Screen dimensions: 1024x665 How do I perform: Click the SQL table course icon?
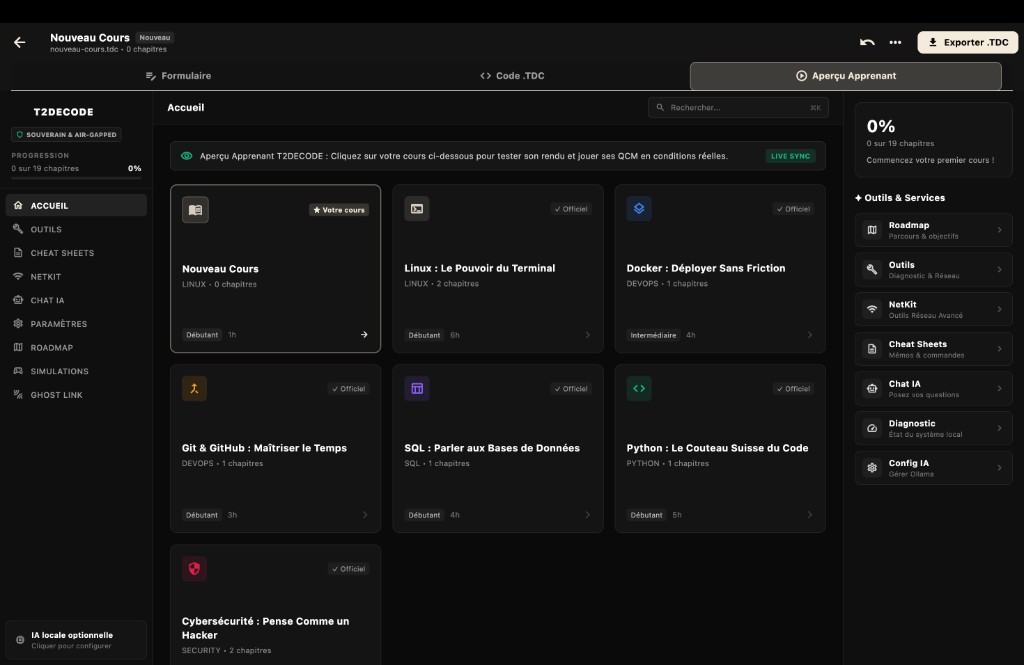point(417,389)
